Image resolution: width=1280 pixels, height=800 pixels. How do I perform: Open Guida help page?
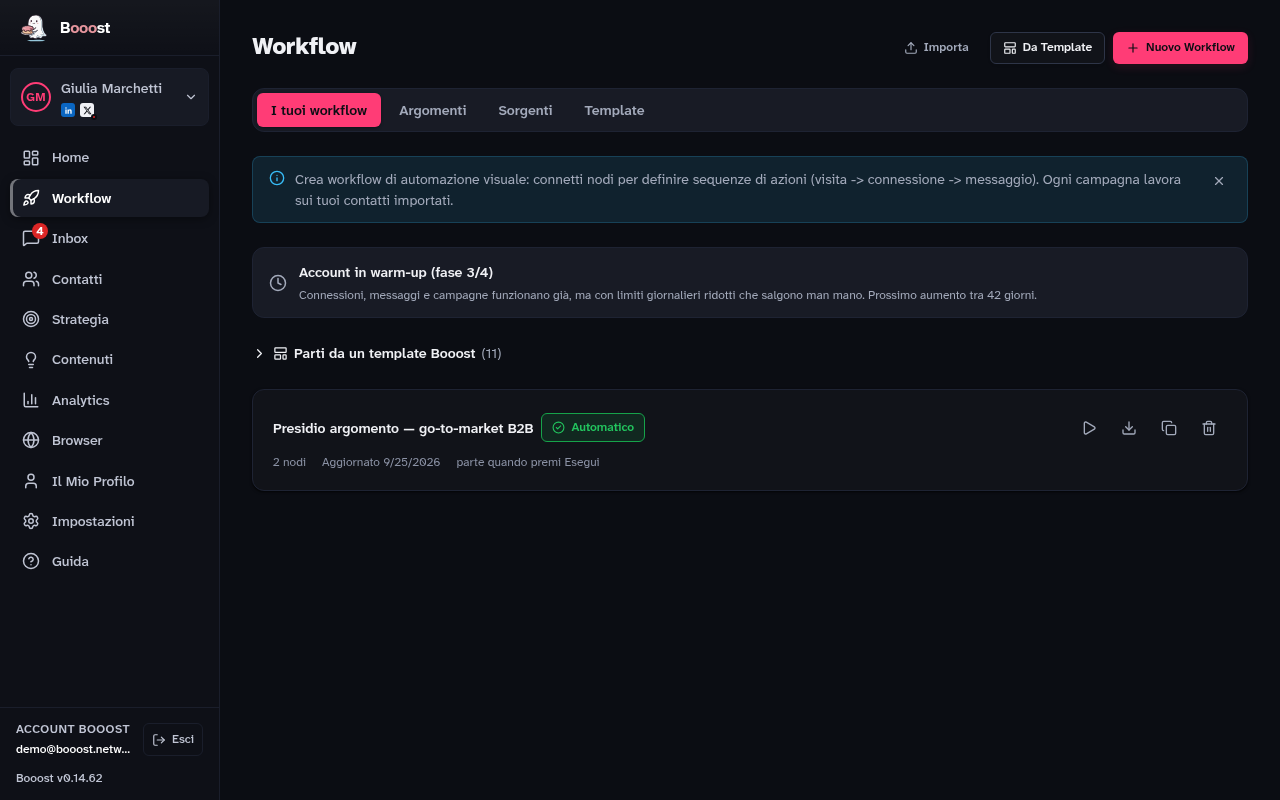[x=110, y=562]
